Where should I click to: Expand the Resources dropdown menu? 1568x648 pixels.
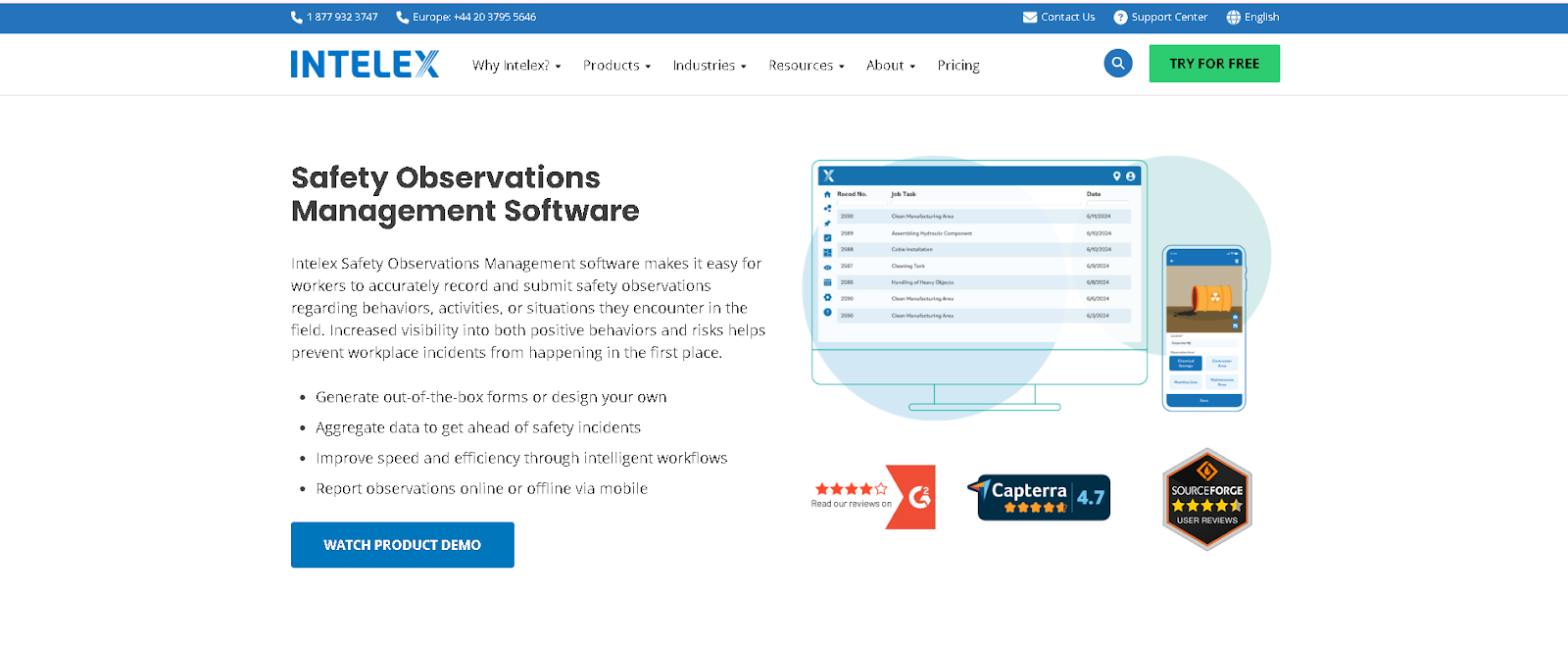tap(807, 66)
